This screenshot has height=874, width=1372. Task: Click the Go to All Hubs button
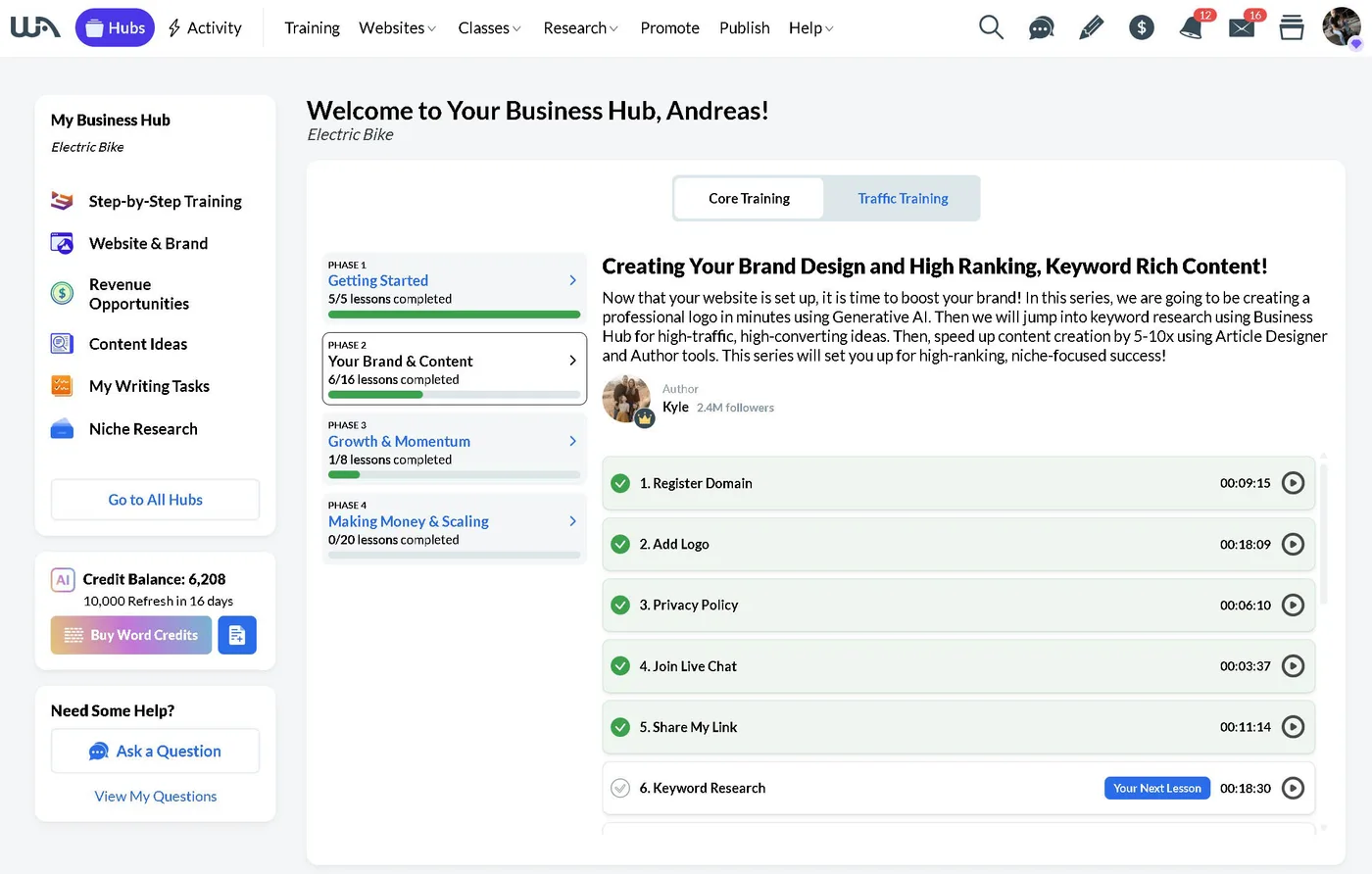155,500
